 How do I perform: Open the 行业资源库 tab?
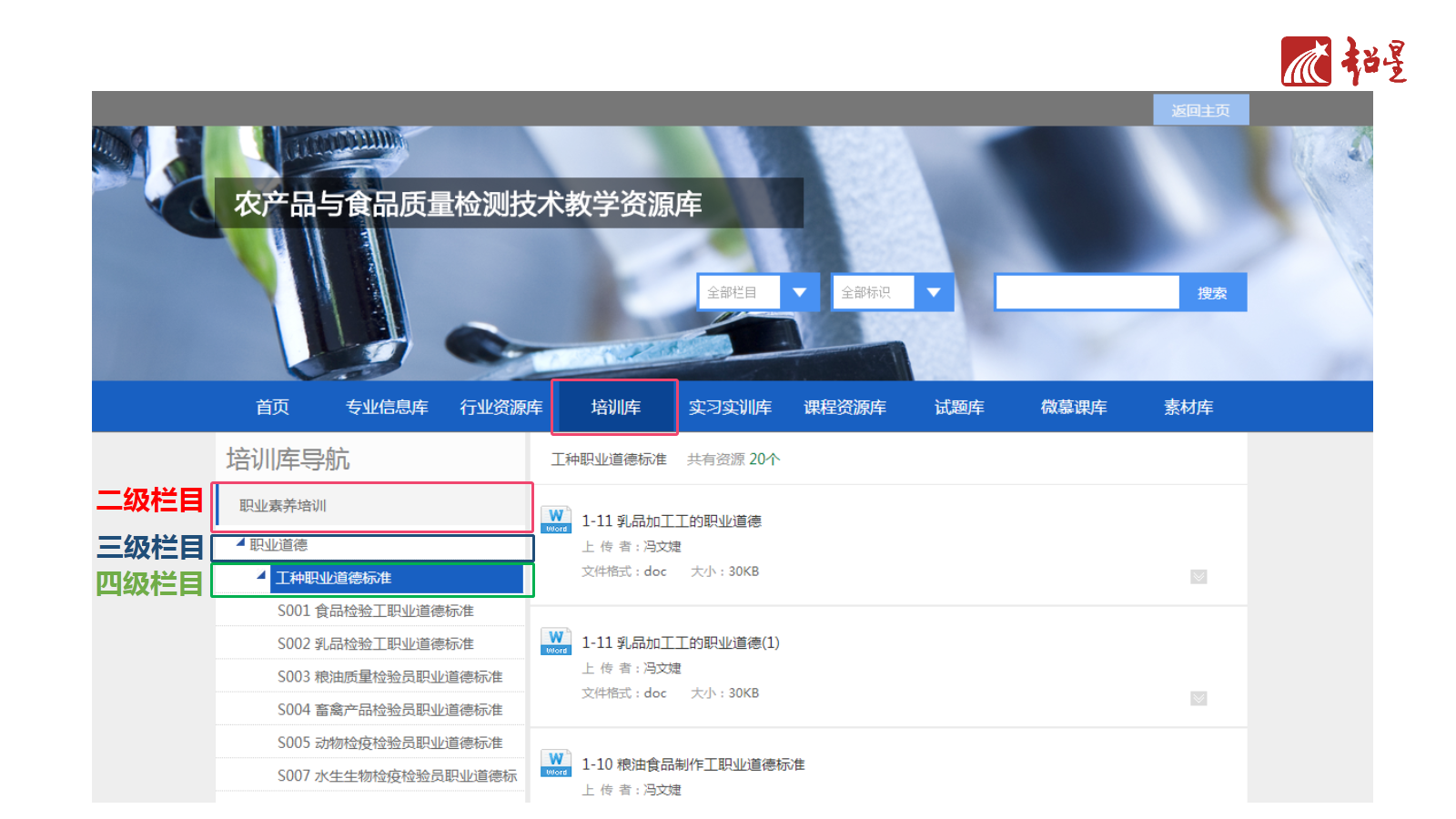point(501,407)
